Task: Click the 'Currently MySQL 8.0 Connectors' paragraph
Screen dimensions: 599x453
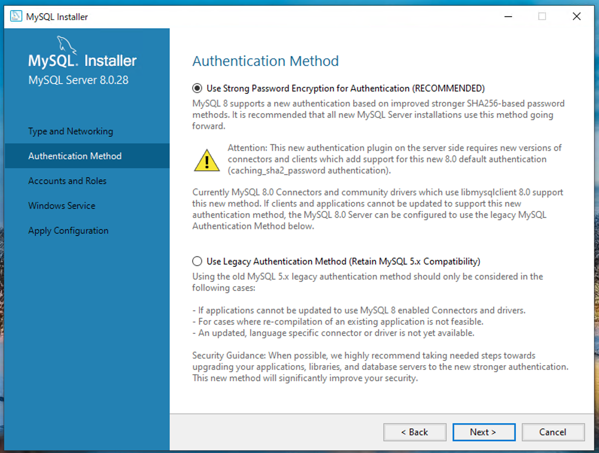Action: point(377,209)
